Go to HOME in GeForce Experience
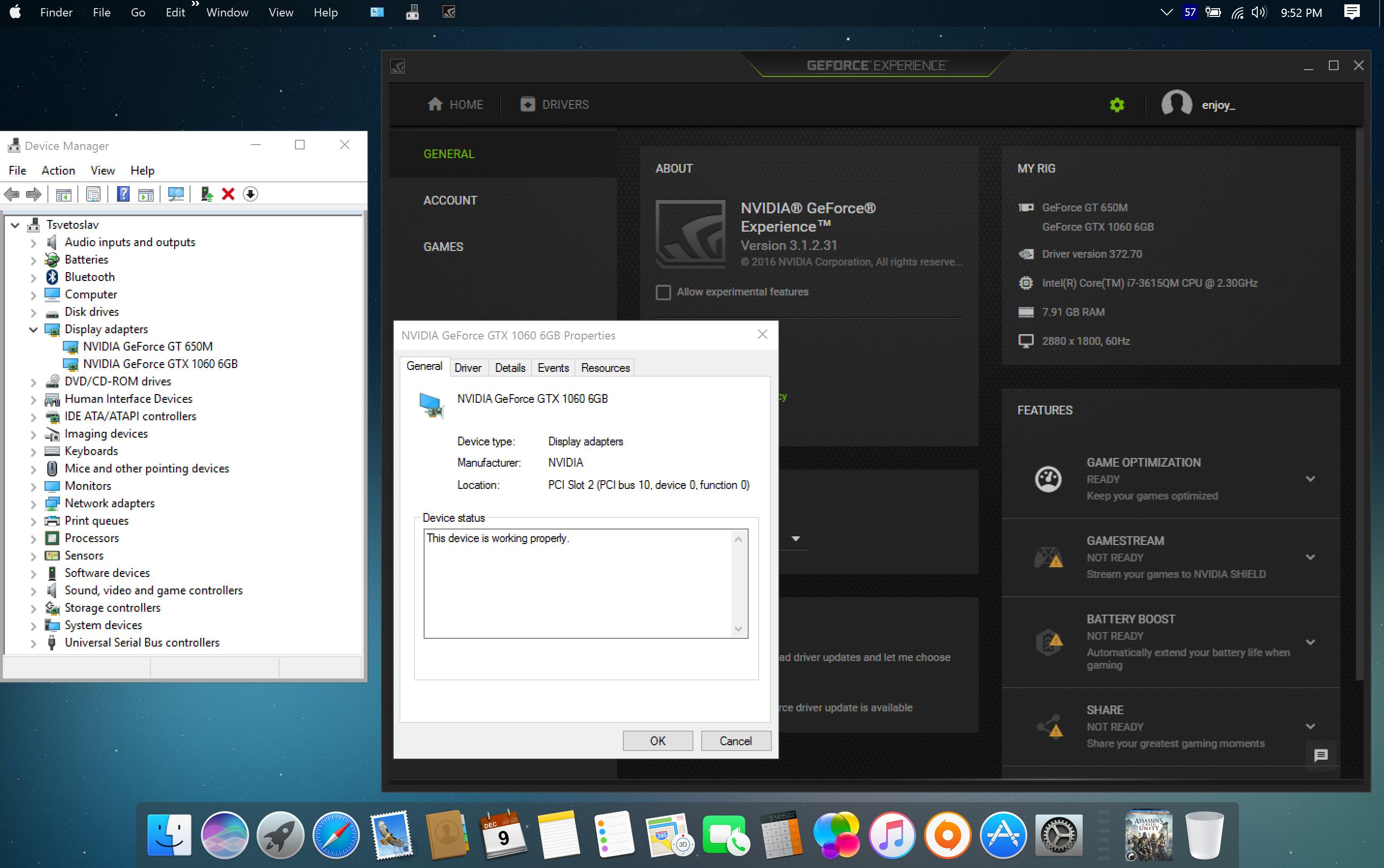The height and width of the screenshot is (868, 1384). [x=455, y=104]
